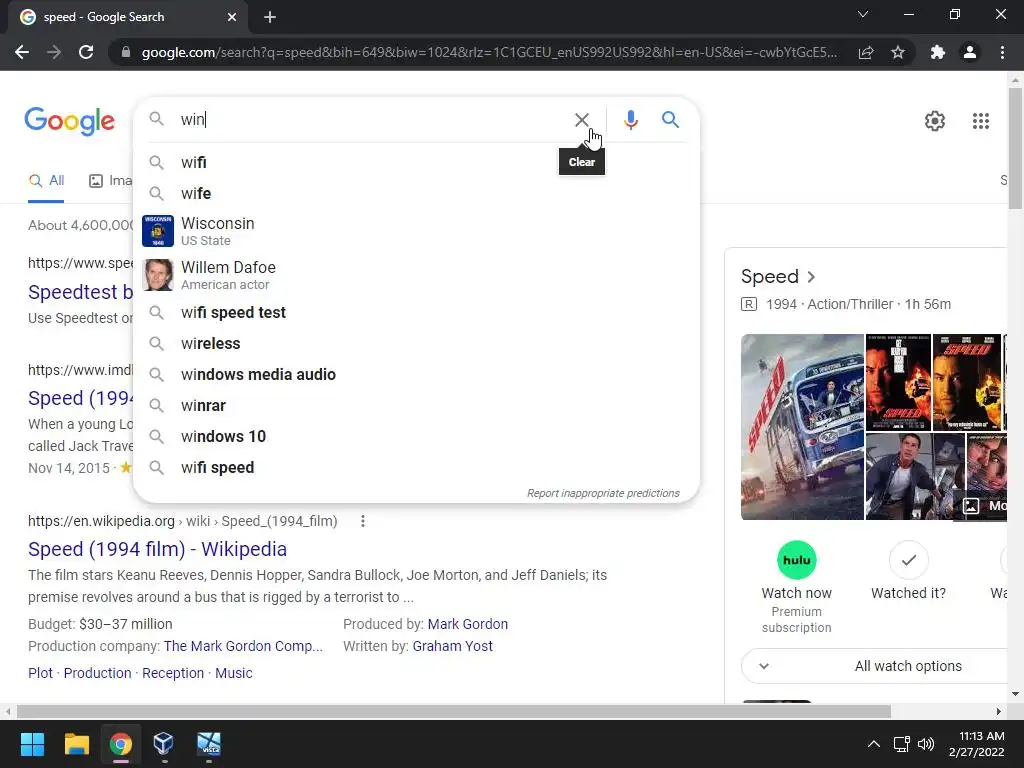The image size is (1024, 768).
Task: Select "wifi speed test" suggestion
Action: tap(416, 312)
